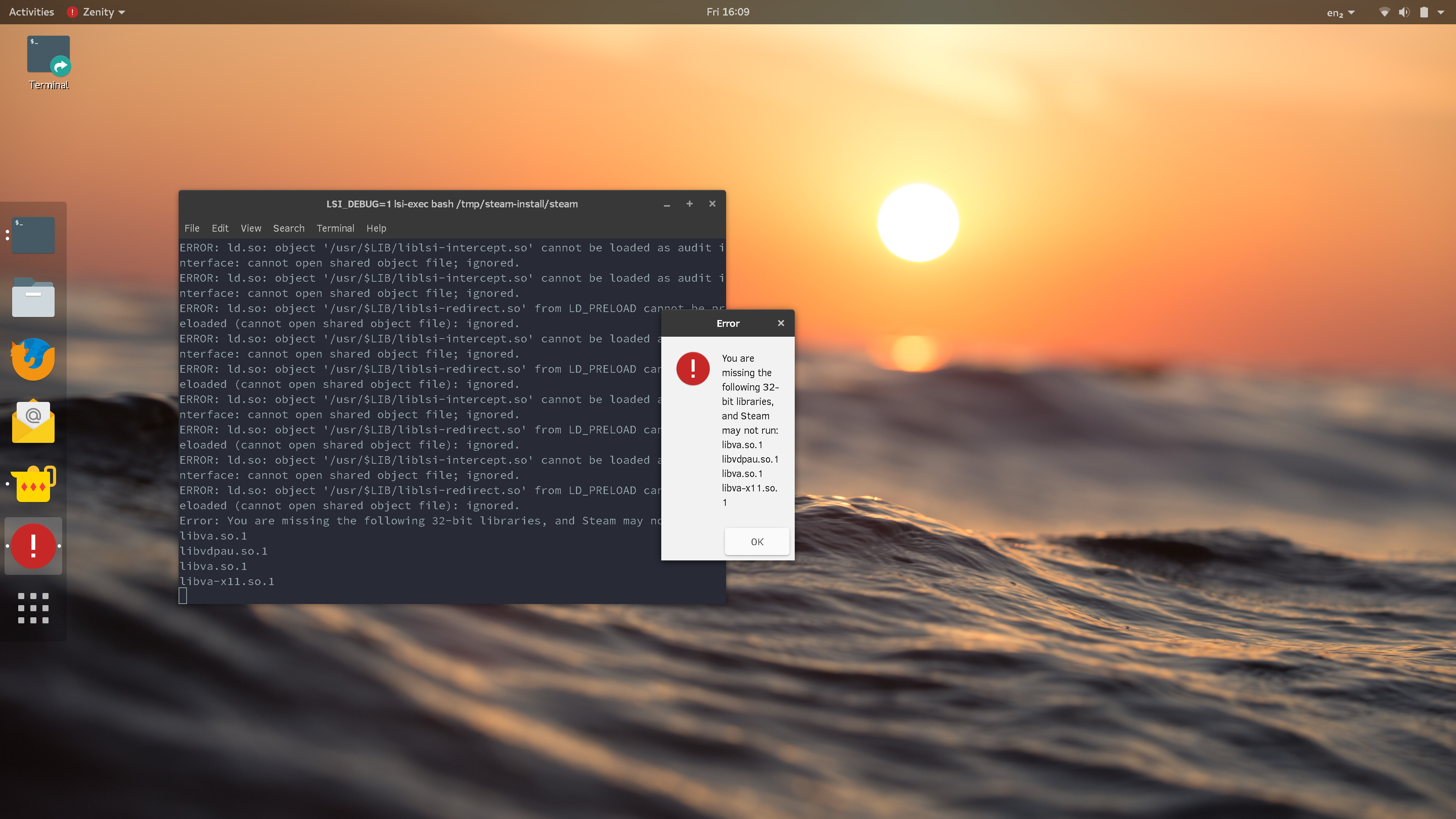
Task: Open the View menu in terminal
Action: [x=251, y=228]
